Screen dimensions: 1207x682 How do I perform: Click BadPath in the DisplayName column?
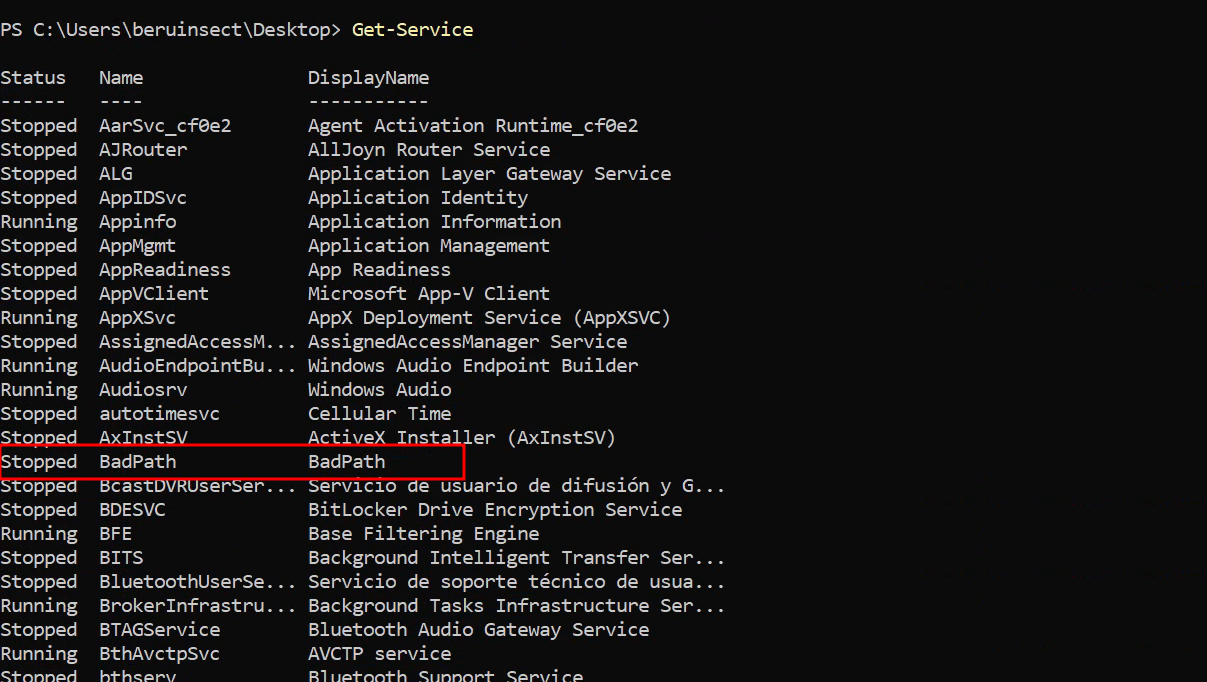[346, 462]
